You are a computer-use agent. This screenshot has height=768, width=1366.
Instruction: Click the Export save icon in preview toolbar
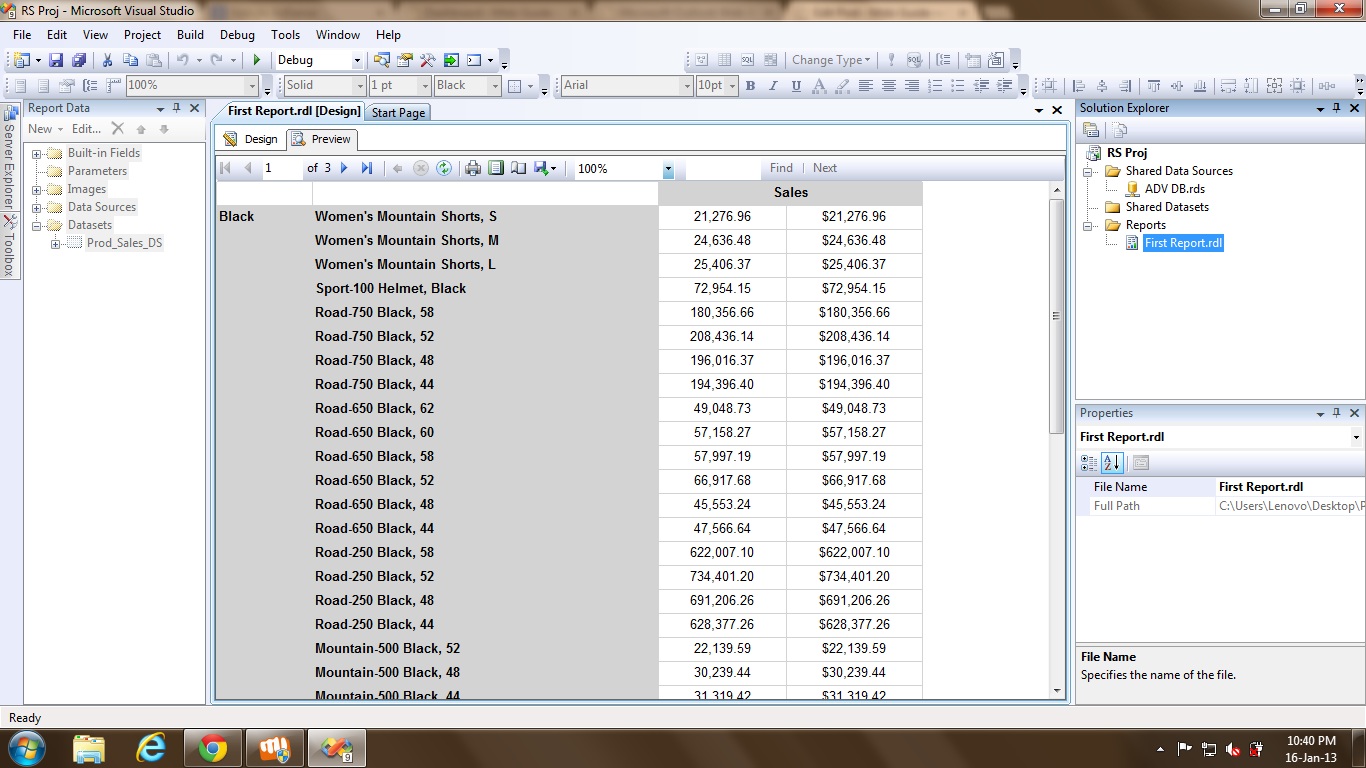(x=541, y=169)
